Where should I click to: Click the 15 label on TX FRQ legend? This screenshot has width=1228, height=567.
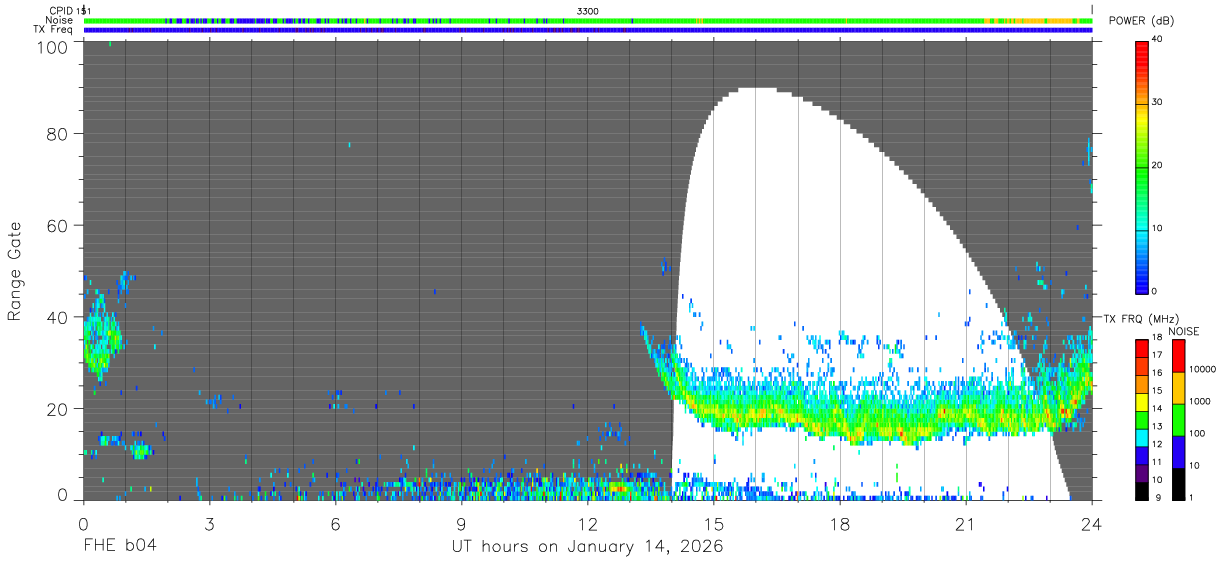1155,391
